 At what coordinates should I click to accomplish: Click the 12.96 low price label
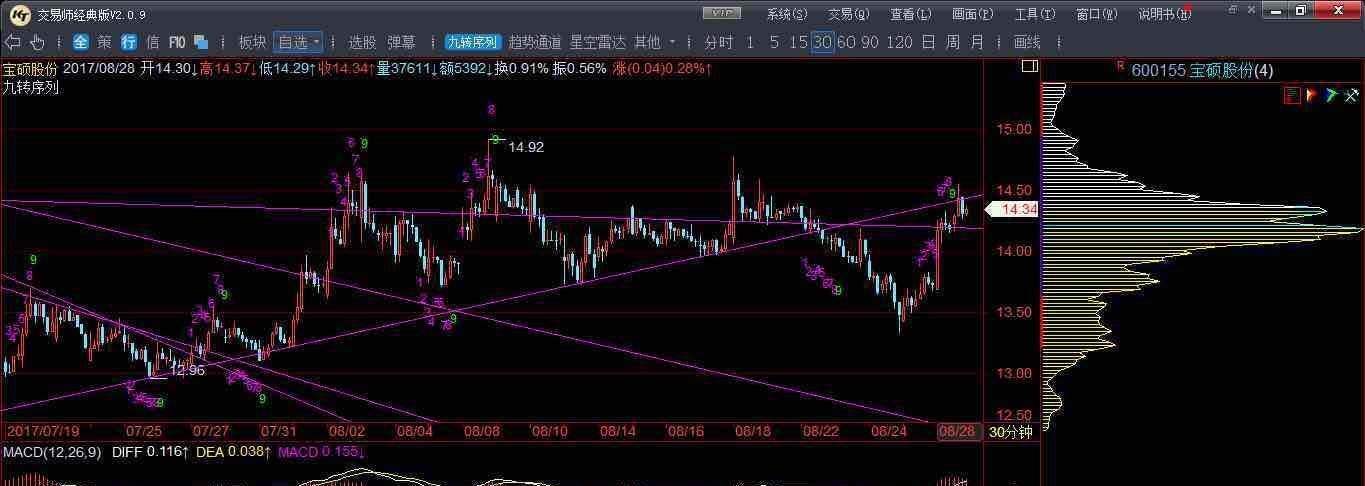click(187, 370)
